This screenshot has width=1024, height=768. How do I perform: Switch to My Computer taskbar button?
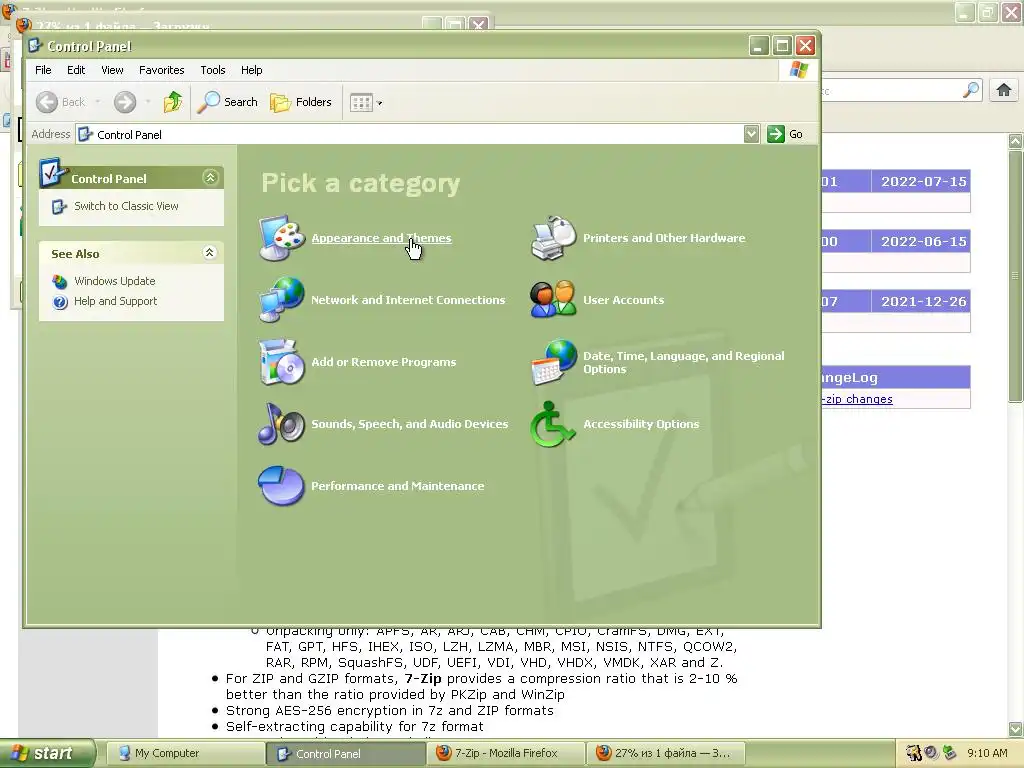coord(184,754)
